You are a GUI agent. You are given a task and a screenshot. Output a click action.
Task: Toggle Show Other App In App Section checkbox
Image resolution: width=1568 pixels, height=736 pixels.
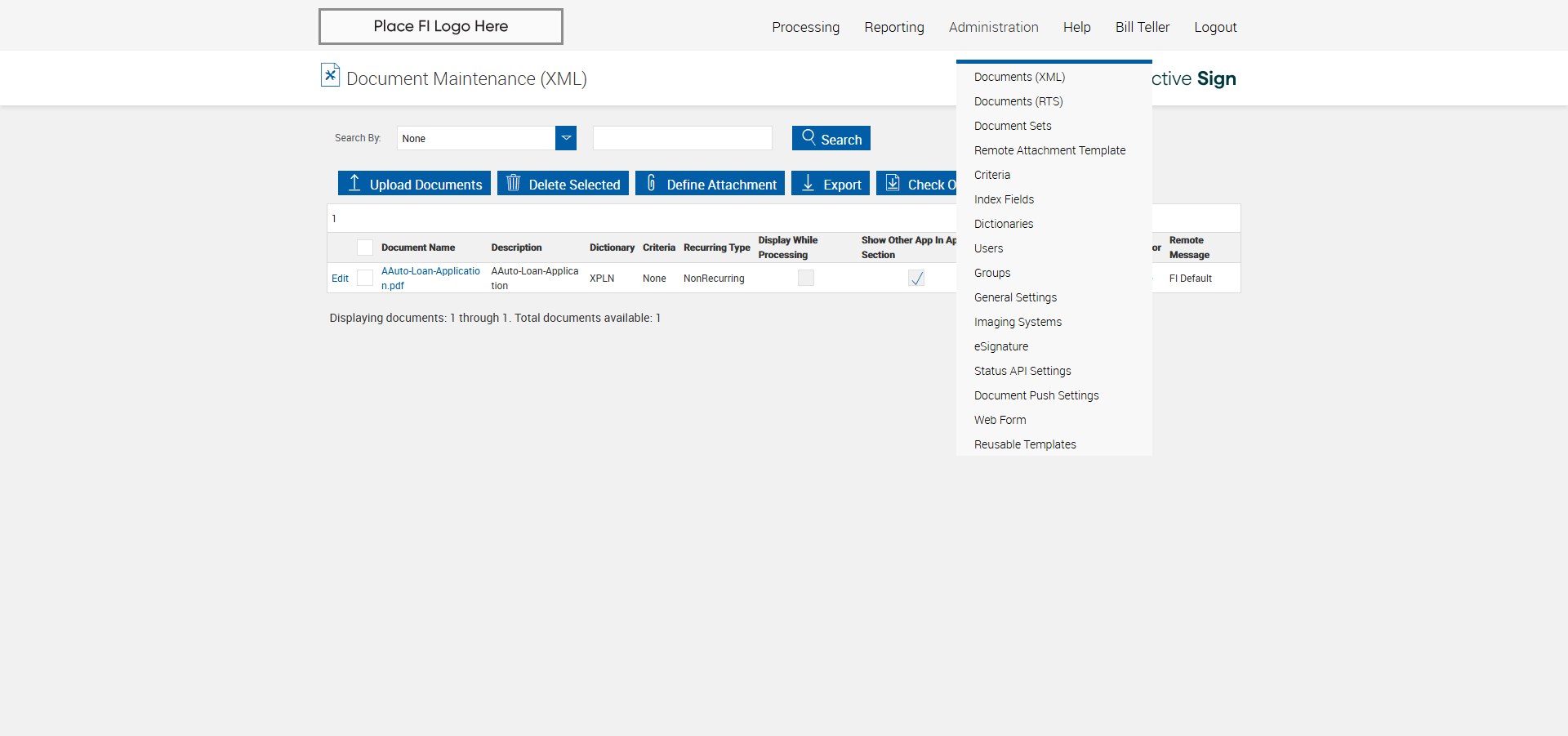(916, 278)
